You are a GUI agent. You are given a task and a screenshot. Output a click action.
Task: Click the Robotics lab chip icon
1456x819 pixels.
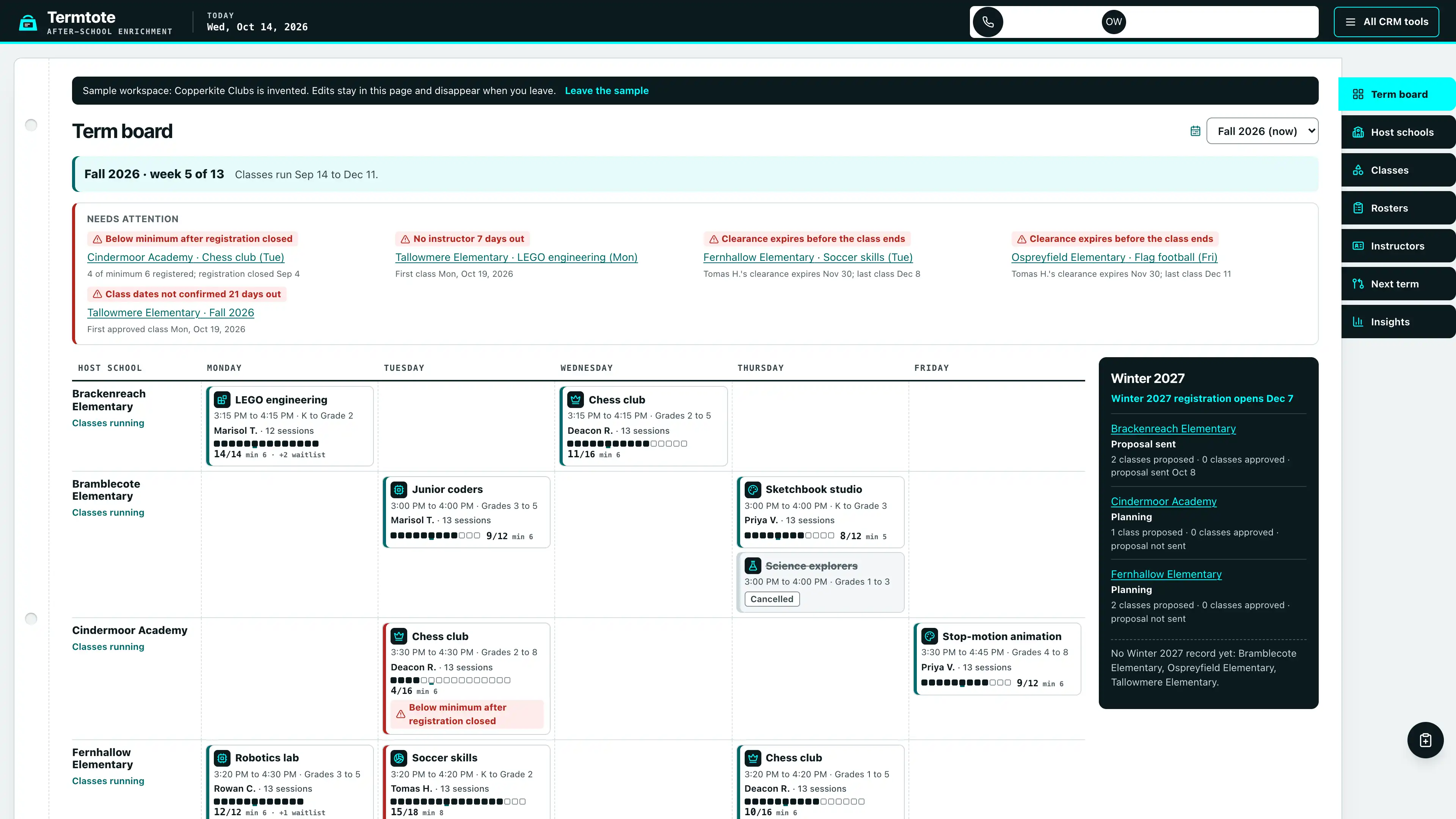222,758
